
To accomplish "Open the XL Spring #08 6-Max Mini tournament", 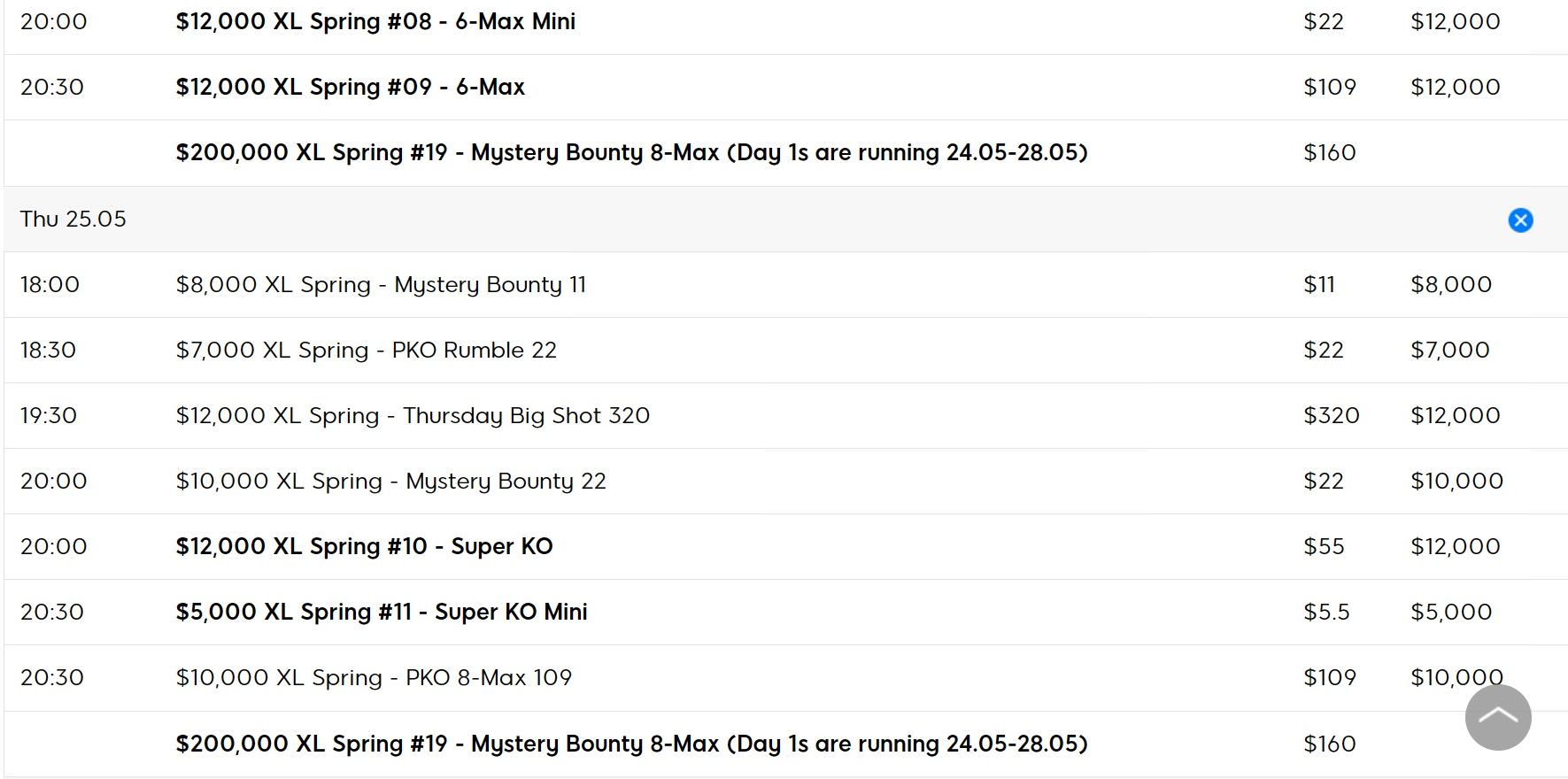I will [x=375, y=21].
